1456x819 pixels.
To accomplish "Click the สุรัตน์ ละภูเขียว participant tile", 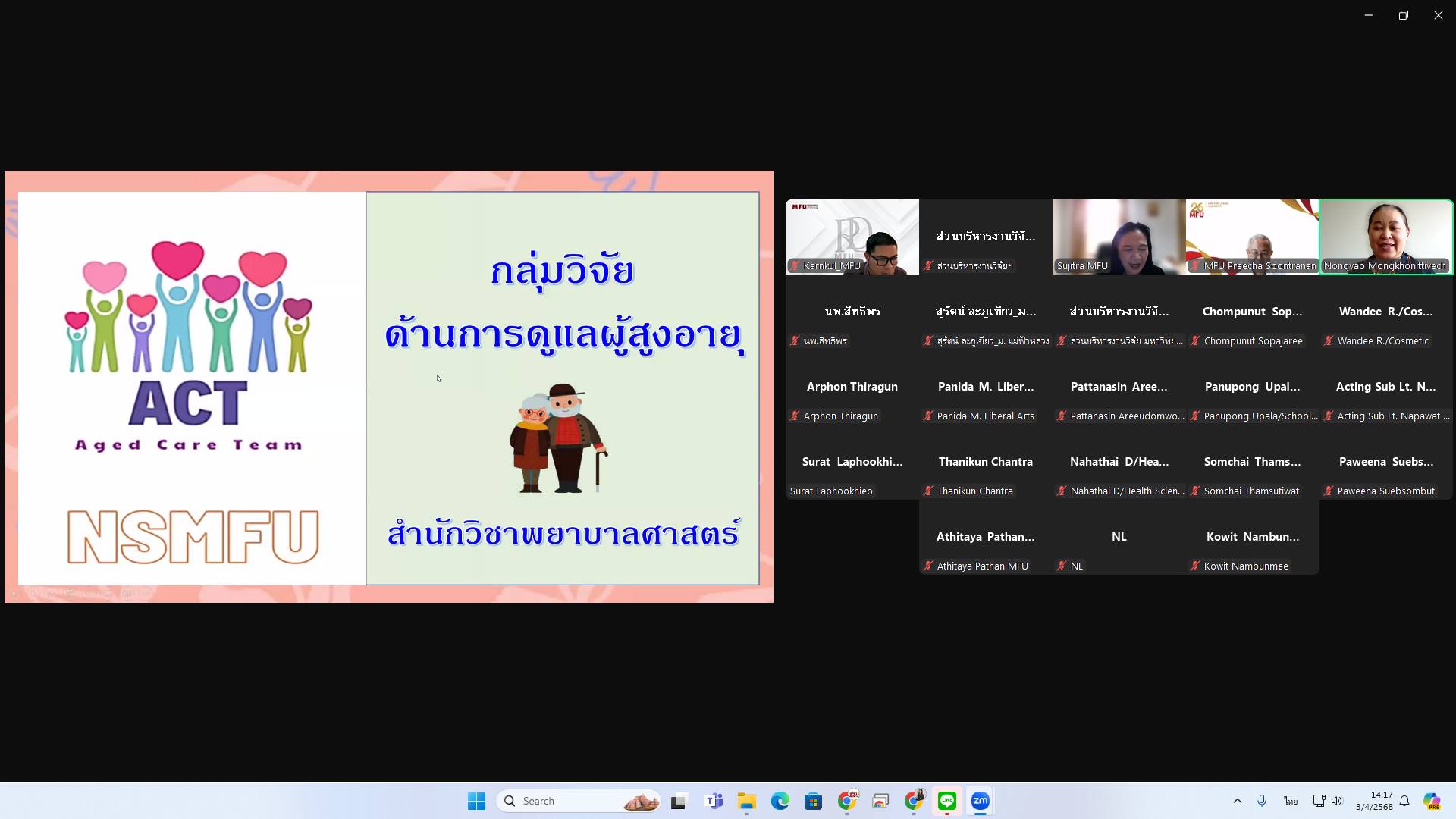I will coord(986,312).
